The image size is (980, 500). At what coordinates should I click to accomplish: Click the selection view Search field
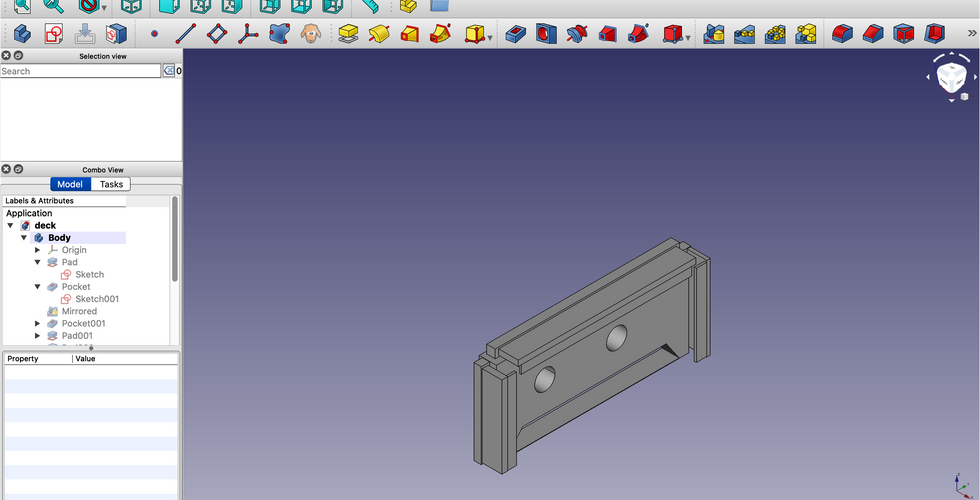tap(80, 71)
